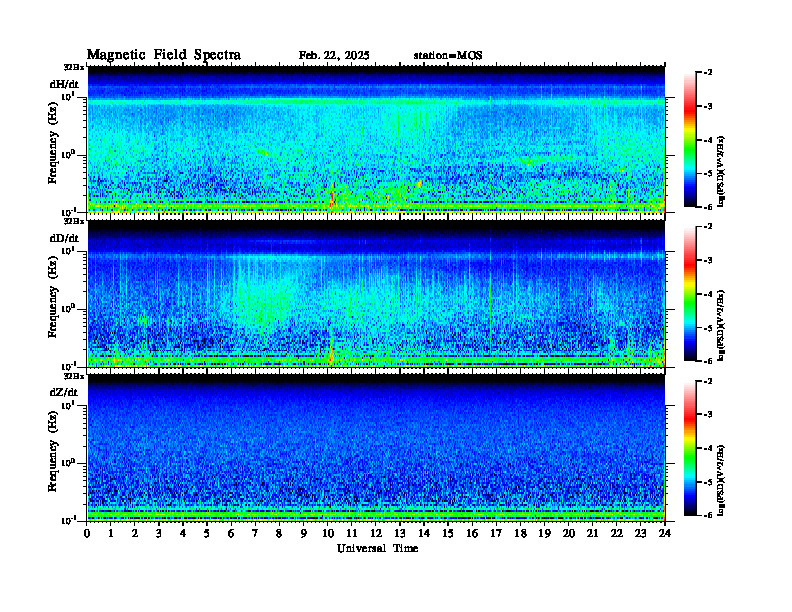Click the hour "15" tick label

[x=448, y=533]
